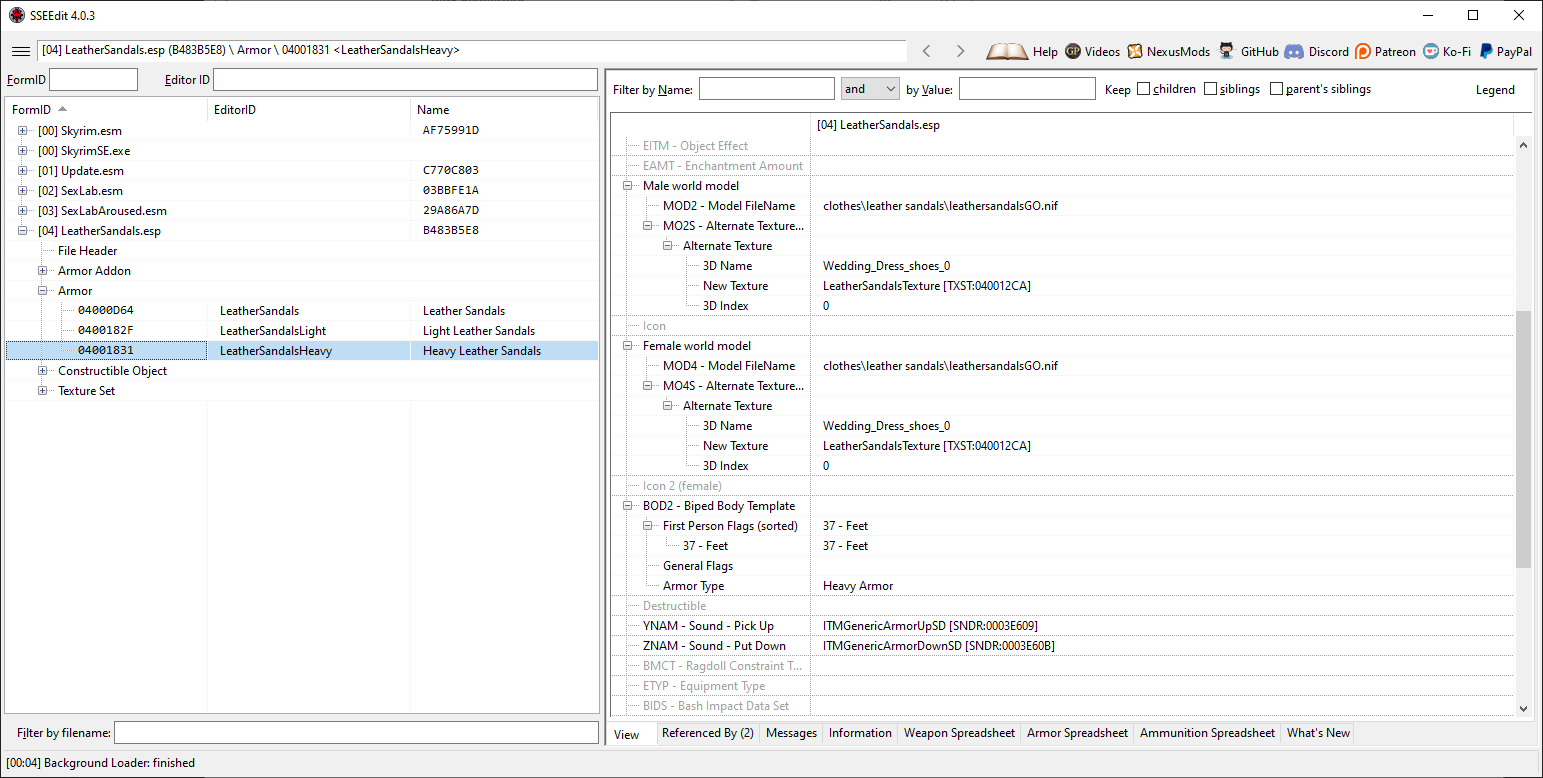Screen dimensions: 1543x778
Task: Collapse LeatherSandals.esp tree node
Action: click(23, 231)
